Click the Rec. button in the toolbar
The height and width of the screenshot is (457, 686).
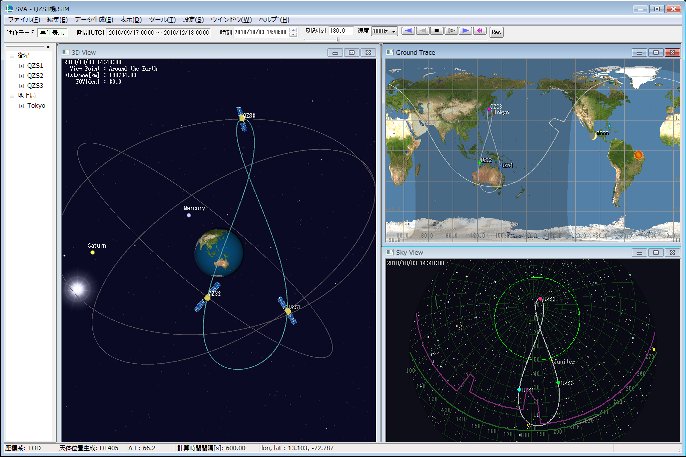(x=497, y=32)
